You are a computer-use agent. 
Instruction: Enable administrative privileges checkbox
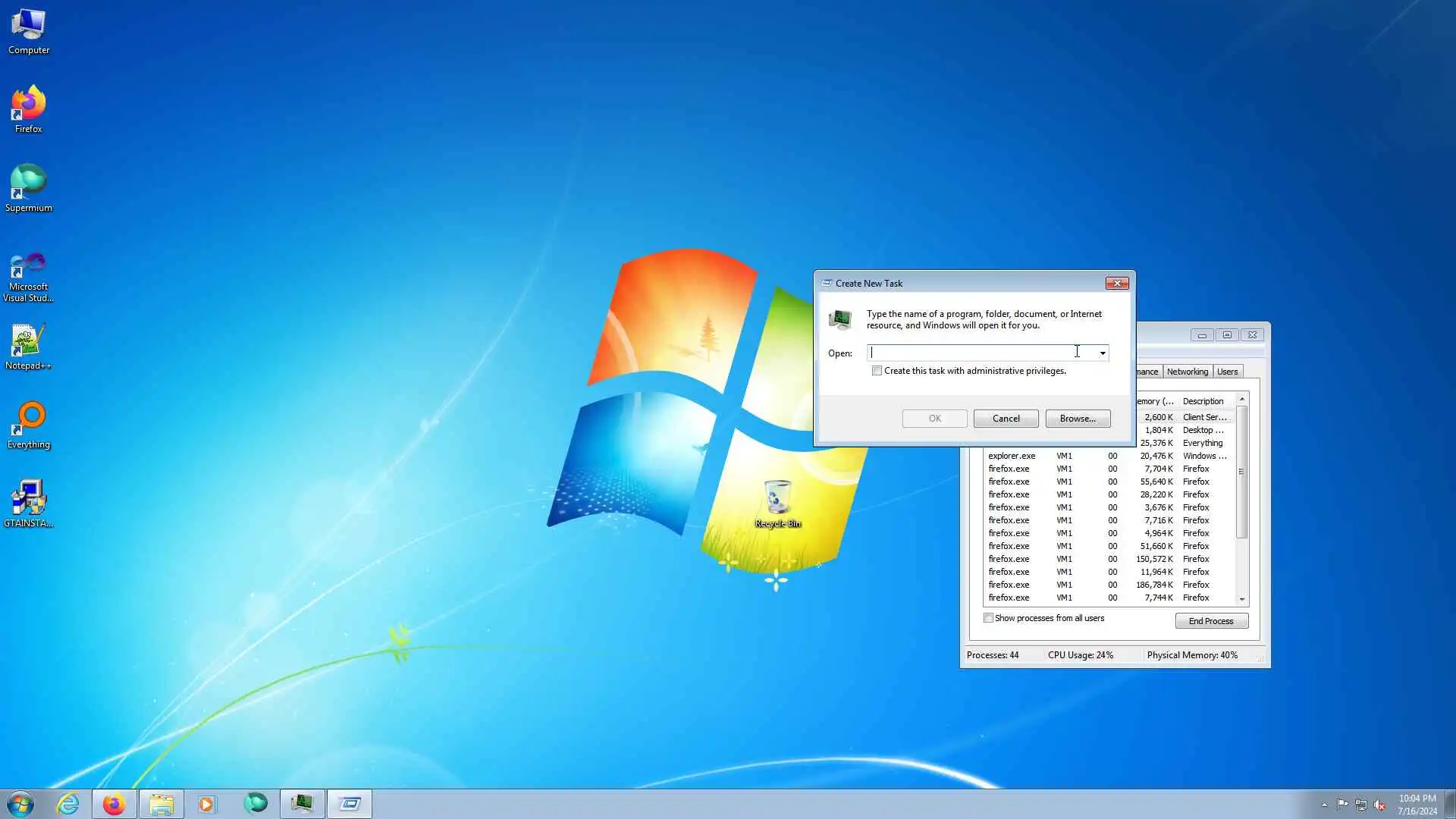point(877,371)
